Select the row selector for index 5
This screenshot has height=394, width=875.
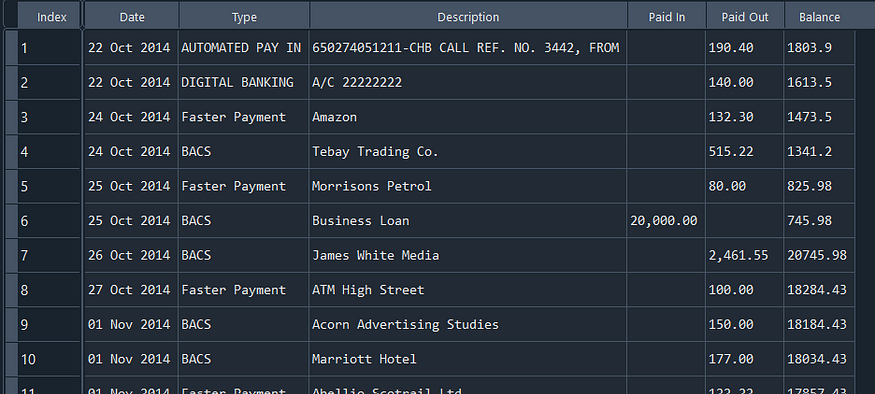(x=11, y=186)
